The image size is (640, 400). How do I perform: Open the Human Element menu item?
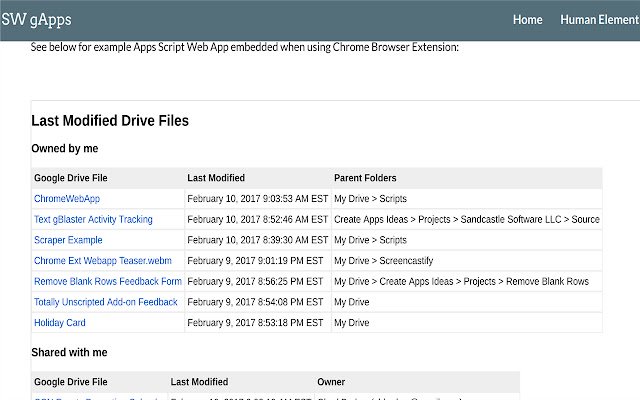[600, 20]
